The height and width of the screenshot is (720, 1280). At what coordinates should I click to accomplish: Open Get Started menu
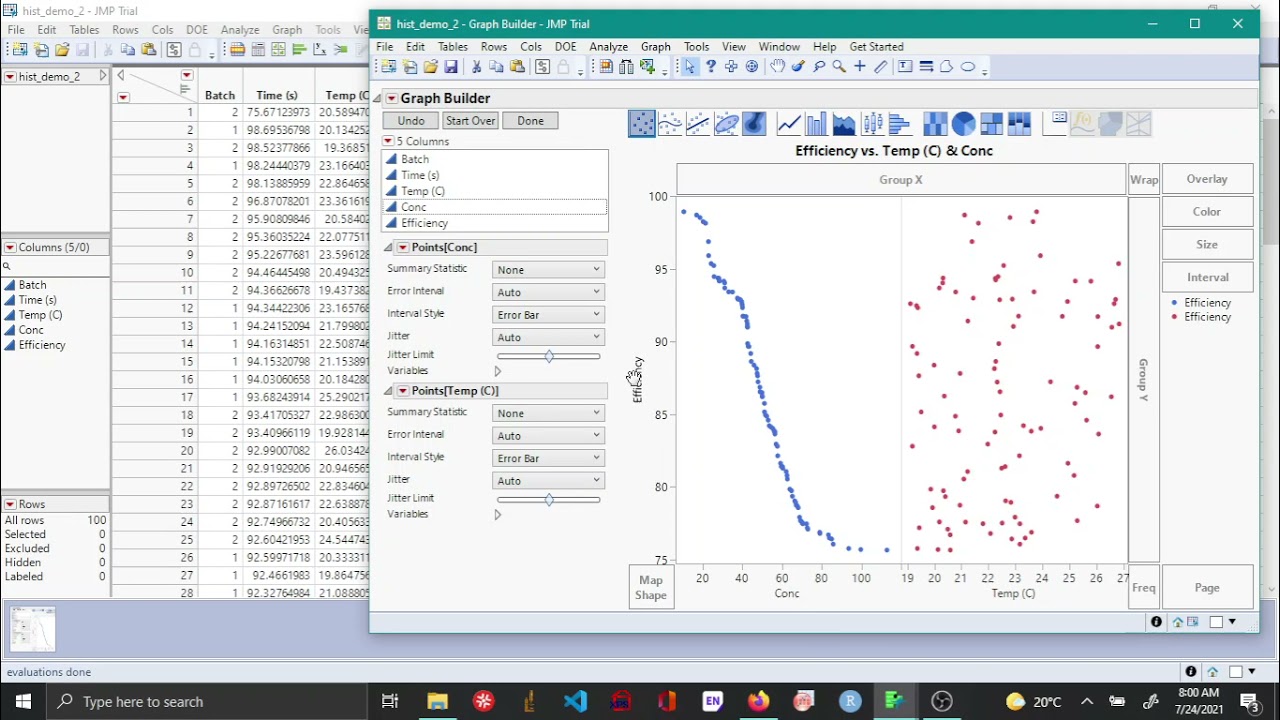(876, 47)
